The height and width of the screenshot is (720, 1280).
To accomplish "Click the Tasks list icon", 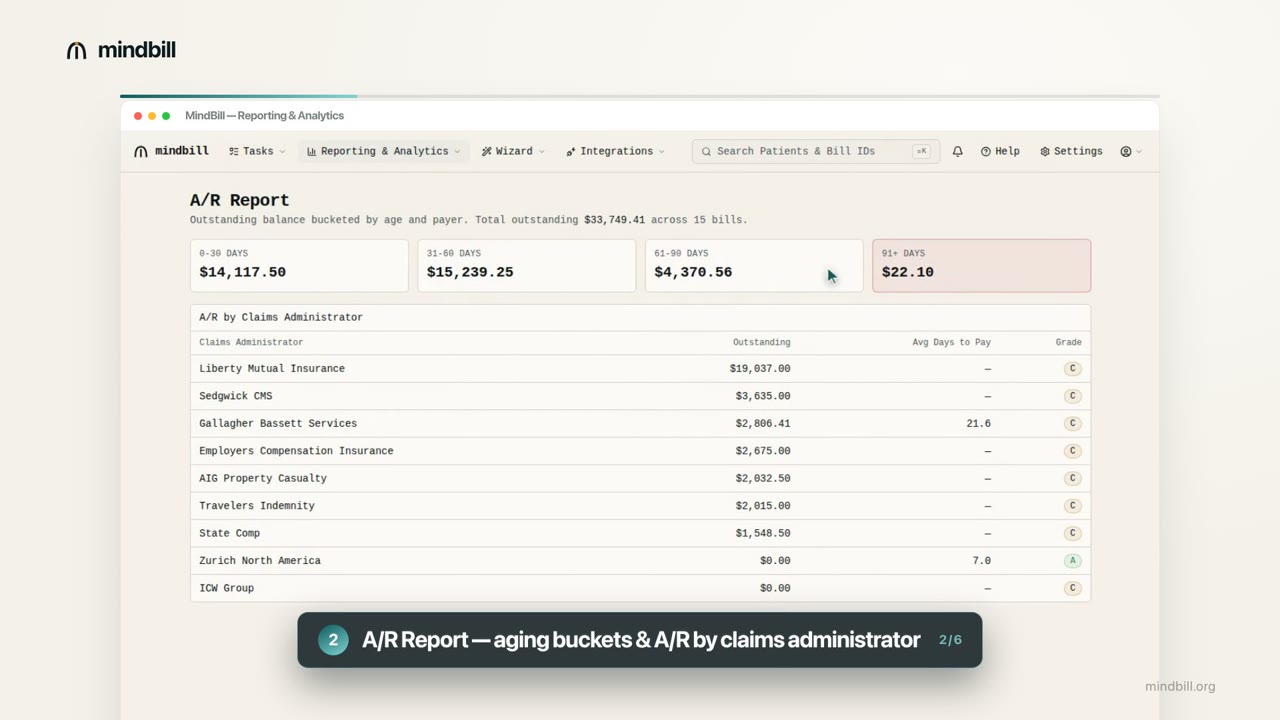I will click(234, 152).
